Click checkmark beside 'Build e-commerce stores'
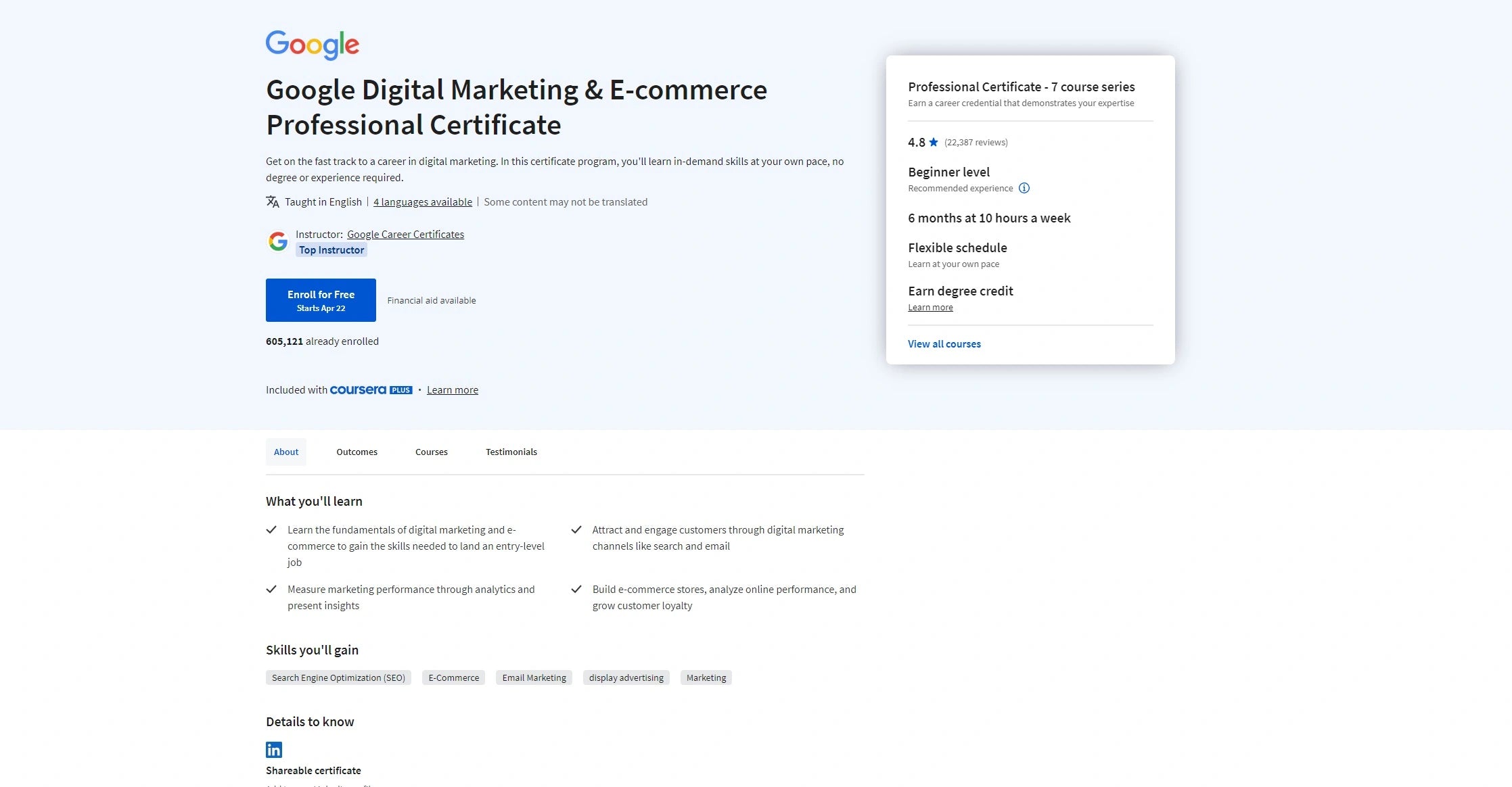 click(x=576, y=590)
